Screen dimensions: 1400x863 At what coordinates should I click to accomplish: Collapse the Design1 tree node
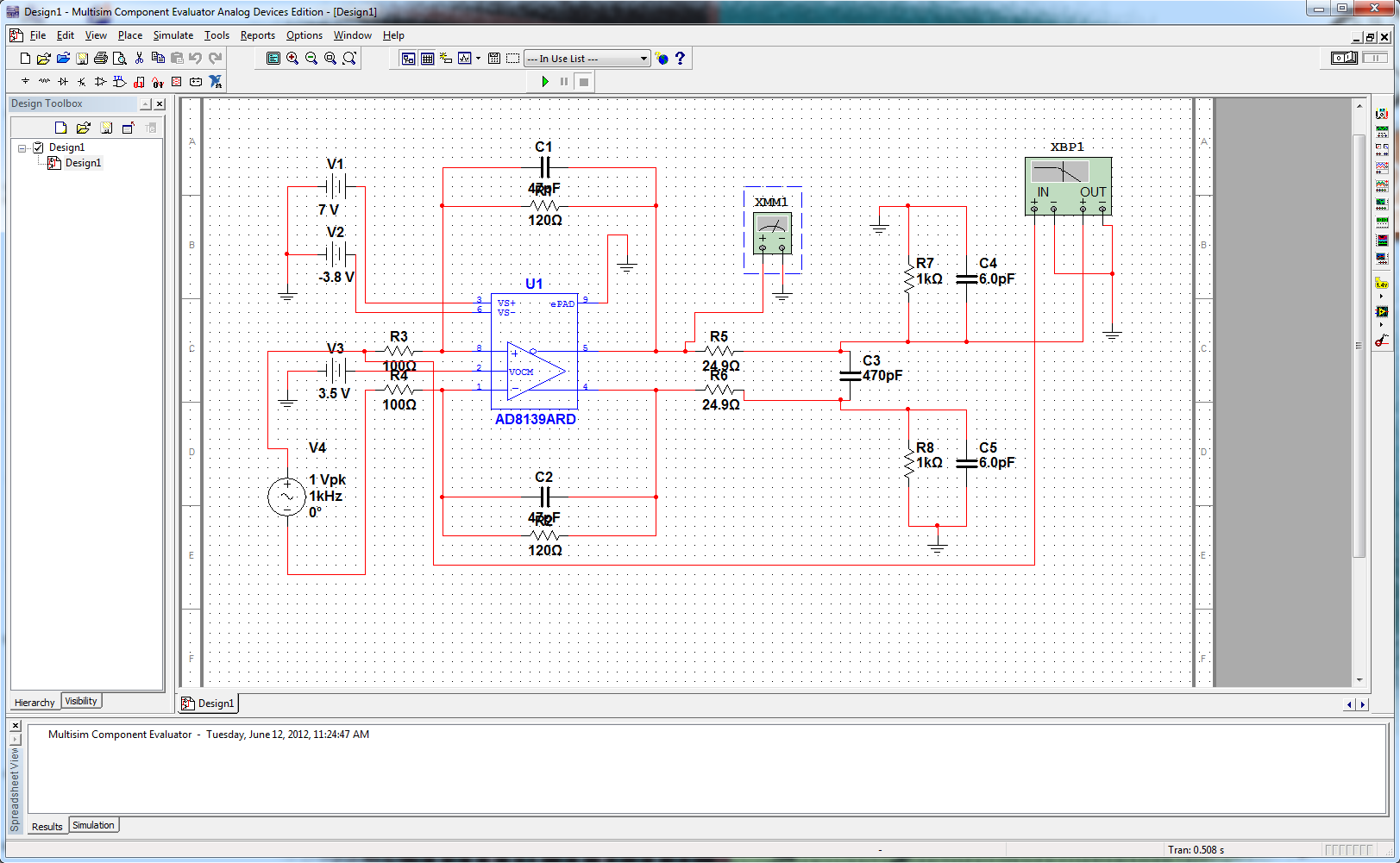[x=22, y=147]
